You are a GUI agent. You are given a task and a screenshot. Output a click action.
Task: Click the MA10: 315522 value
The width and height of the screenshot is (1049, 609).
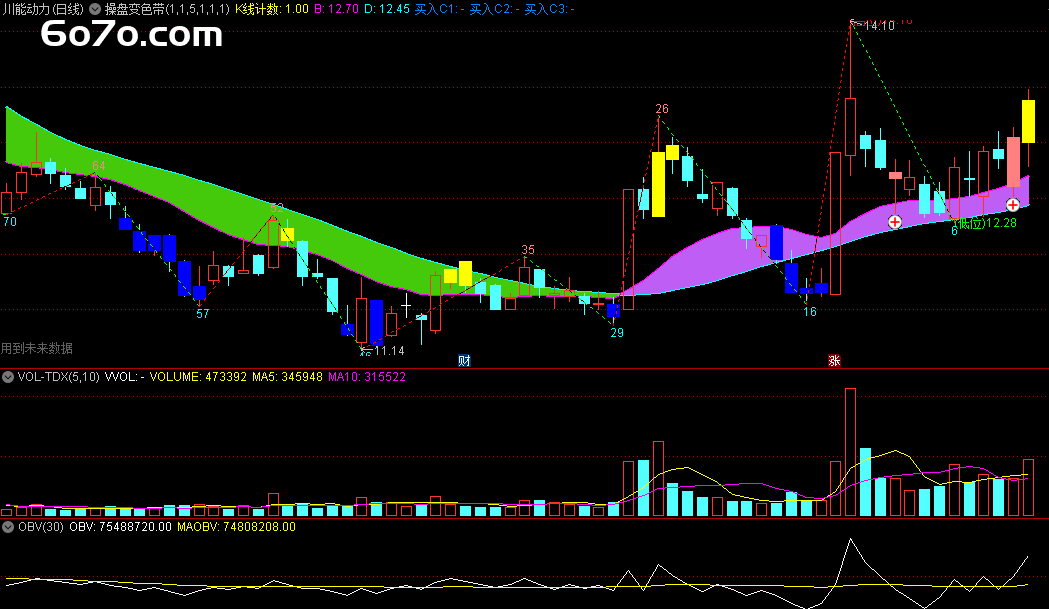[x=367, y=377]
